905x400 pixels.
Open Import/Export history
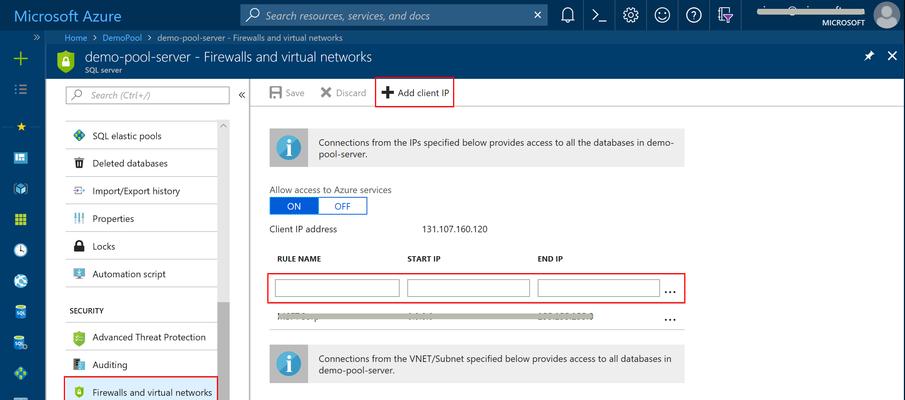click(x=142, y=191)
